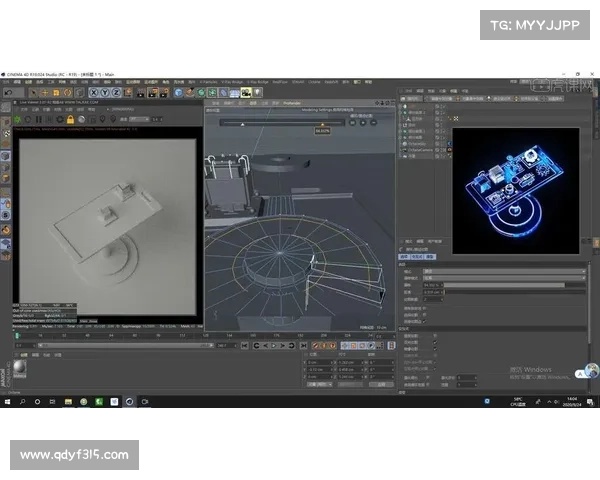Screen dimensions: 600x480
Task: Open the ProRender viewport menu
Action: 292,103
